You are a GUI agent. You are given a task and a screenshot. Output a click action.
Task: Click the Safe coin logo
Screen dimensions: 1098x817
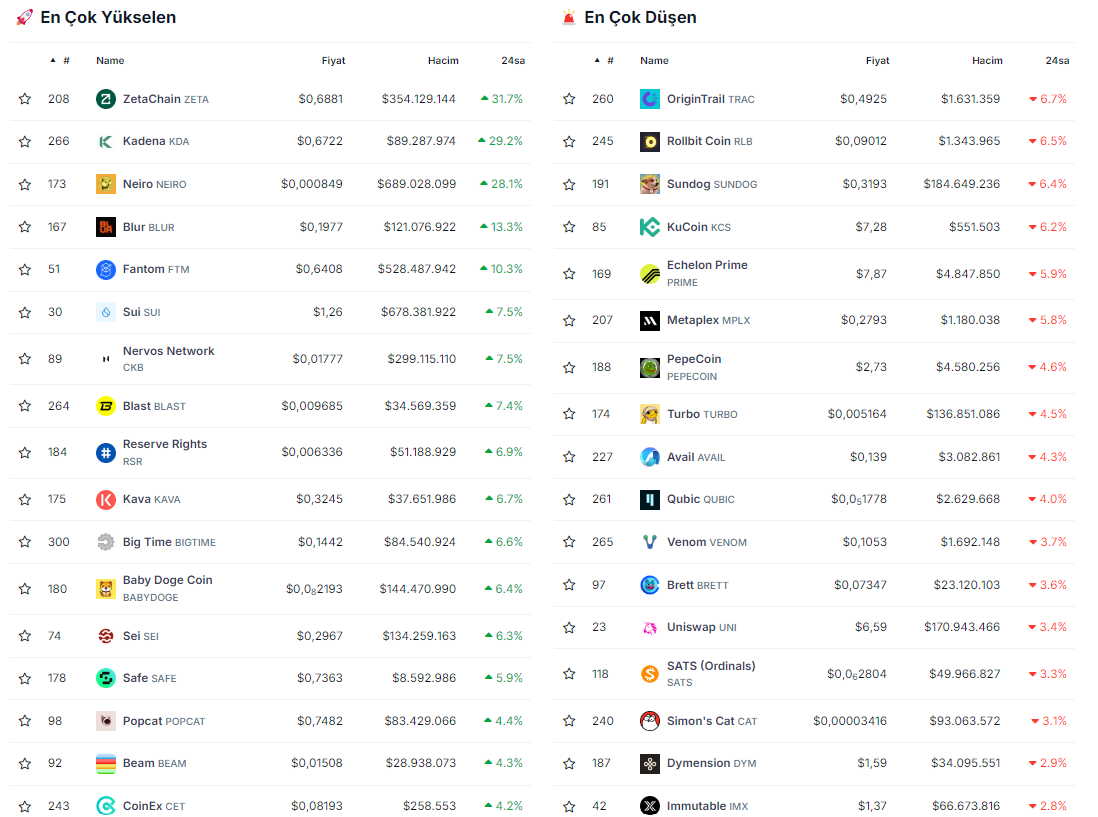pos(105,678)
